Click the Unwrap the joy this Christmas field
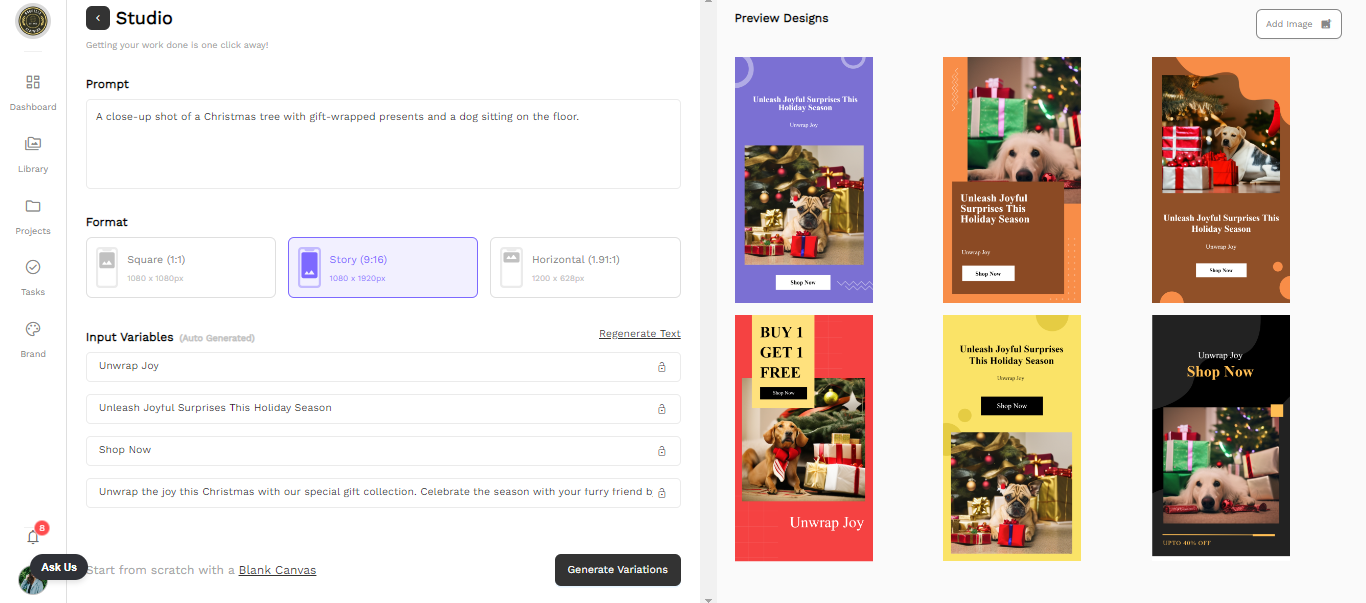Screen dimensions: 1366x603 pos(383,493)
